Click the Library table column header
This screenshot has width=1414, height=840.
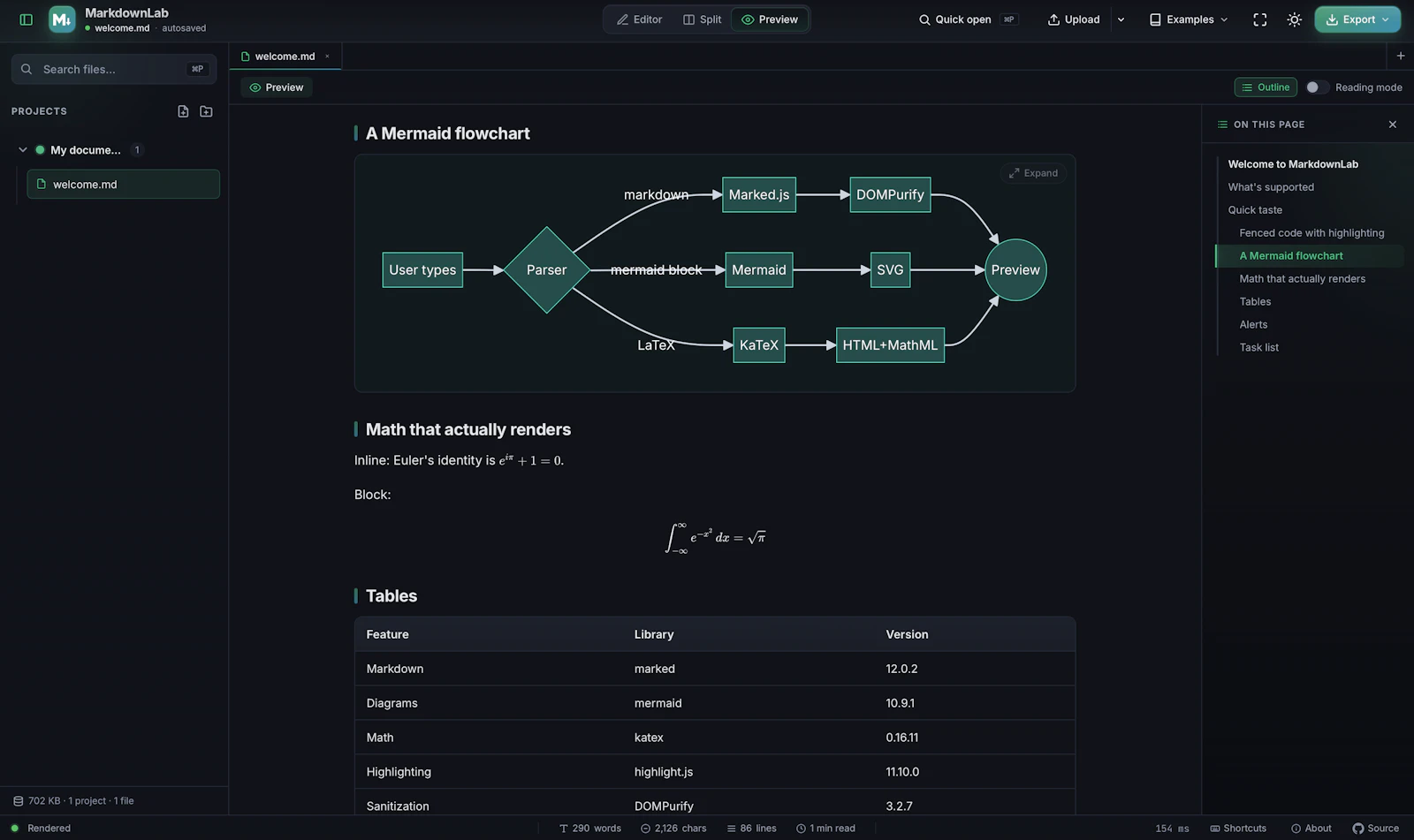[x=654, y=635]
